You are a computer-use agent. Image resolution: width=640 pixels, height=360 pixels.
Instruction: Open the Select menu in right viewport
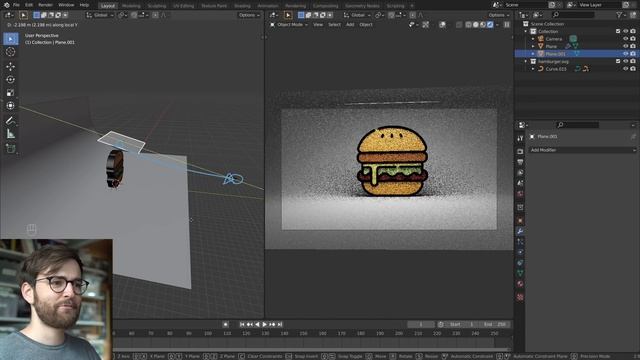pos(334,24)
